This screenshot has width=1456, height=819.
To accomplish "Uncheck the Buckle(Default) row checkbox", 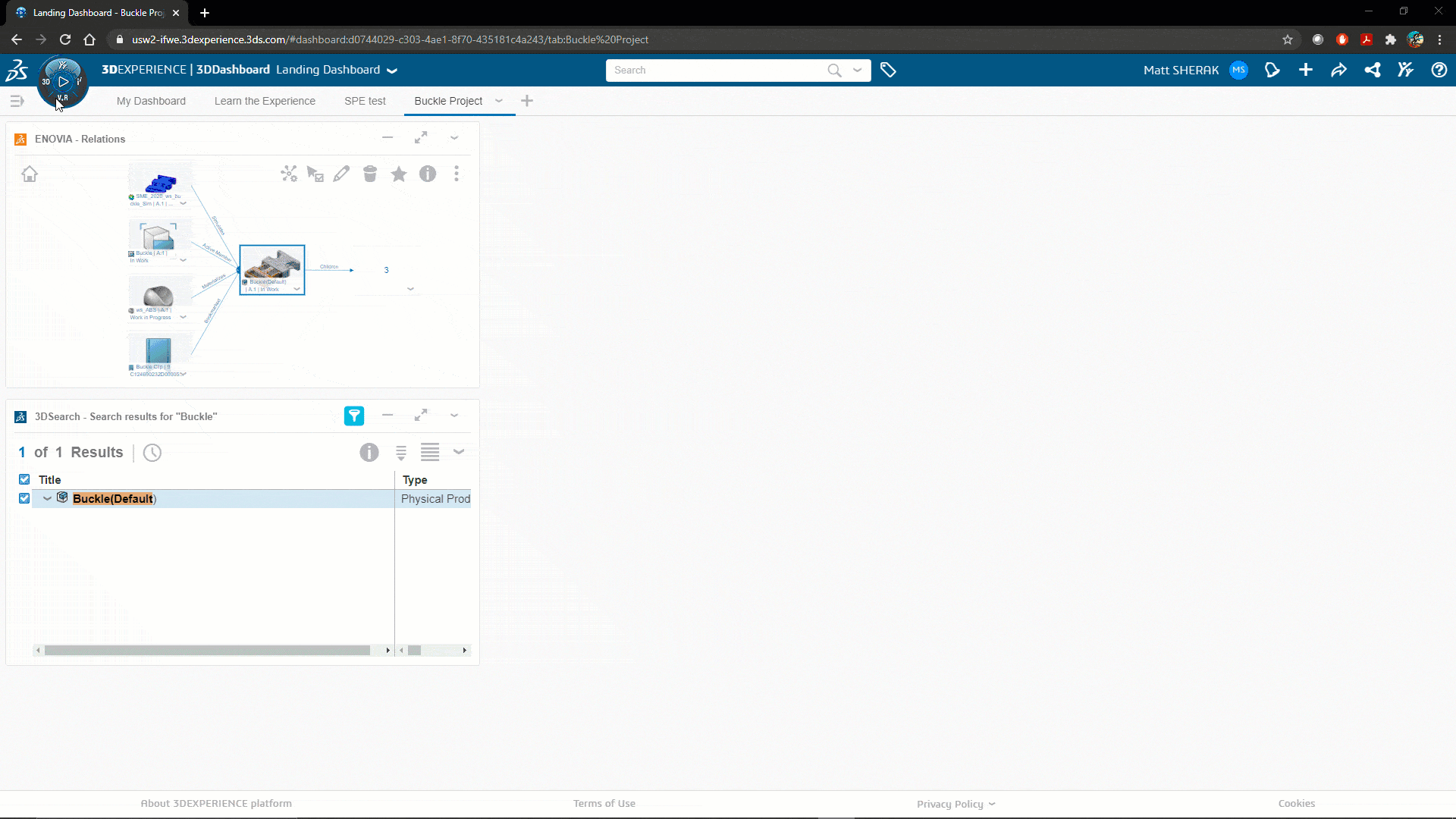I will click(x=24, y=498).
